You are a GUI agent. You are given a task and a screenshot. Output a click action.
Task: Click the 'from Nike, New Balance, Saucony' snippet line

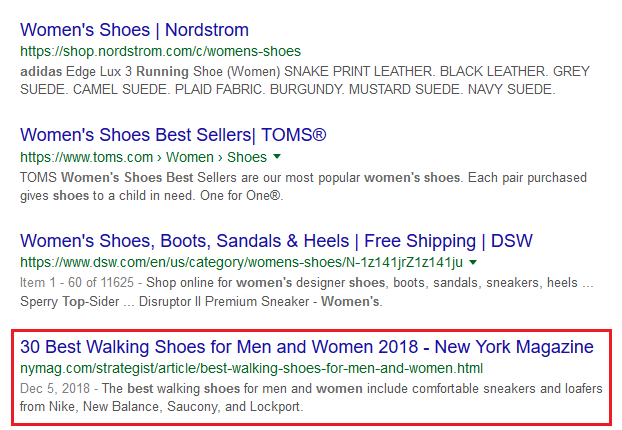click(x=162, y=407)
